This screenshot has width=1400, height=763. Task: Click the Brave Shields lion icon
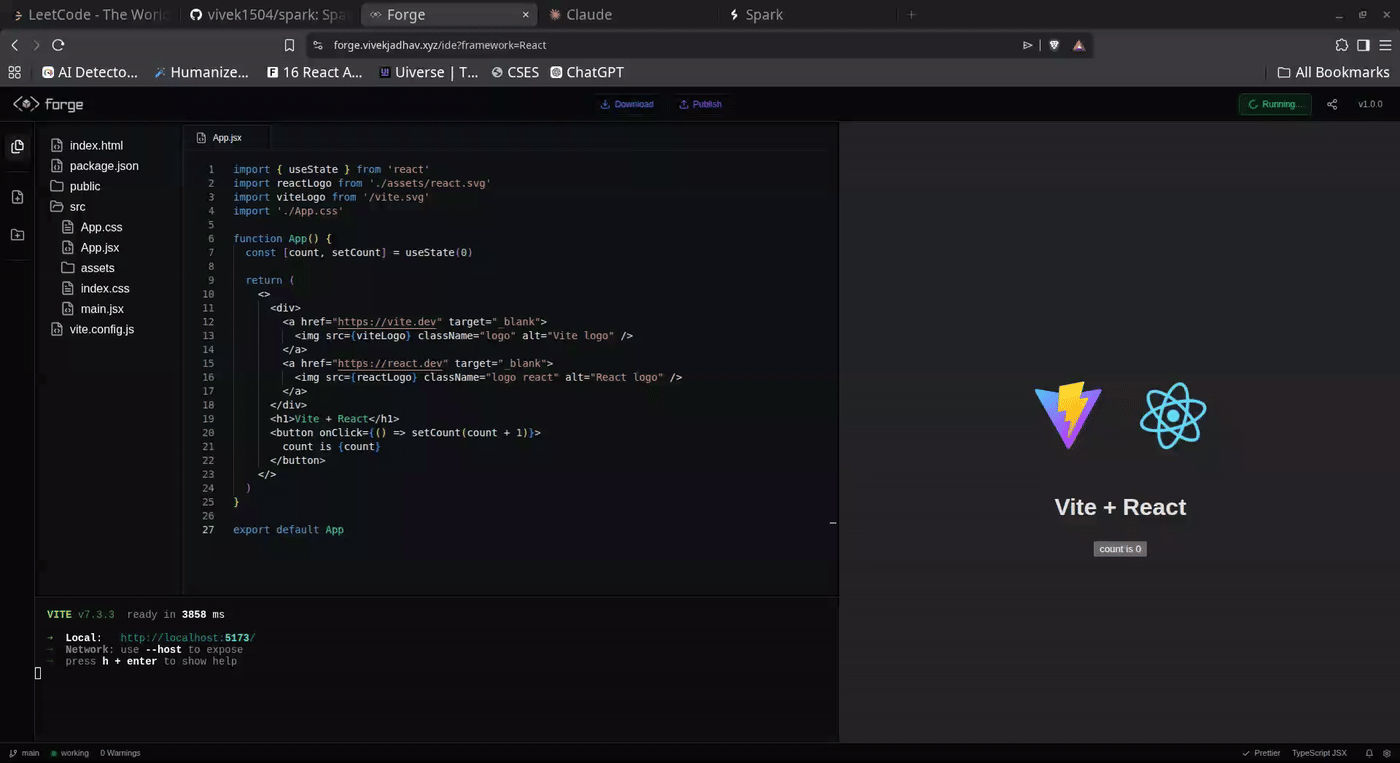[x=1054, y=45]
